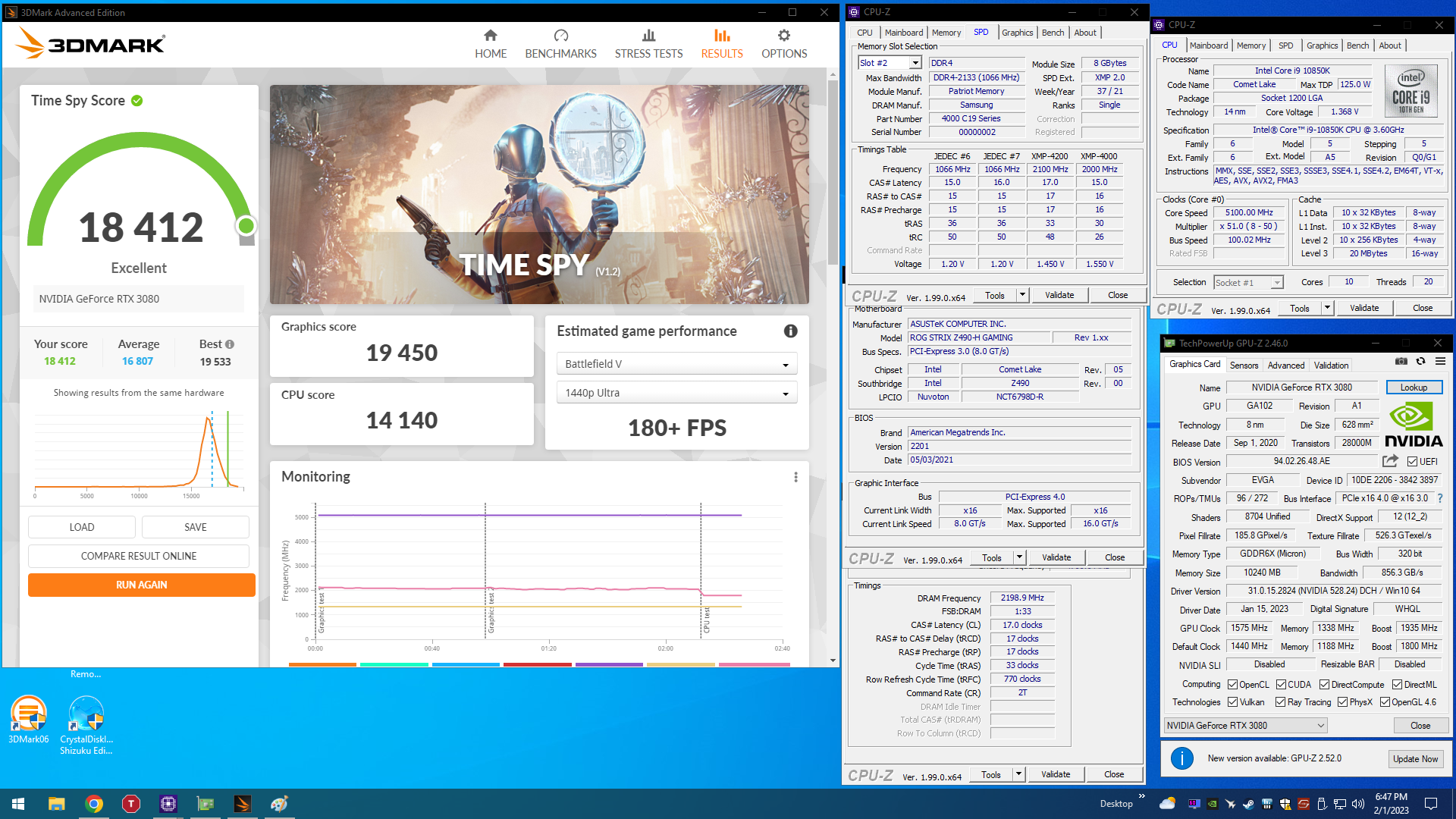Toggle the PhysX checkbox in GPU-Z
This screenshot has height=819, width=1456.
1343,702
